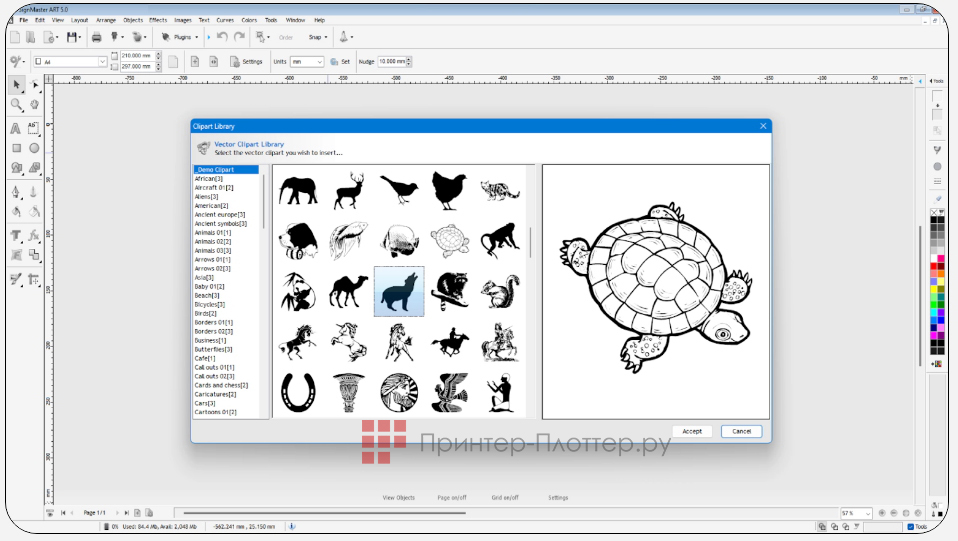Click the print icon in toolbar
958x541 pixels.
pyautogui.click(x=97, y=37)
